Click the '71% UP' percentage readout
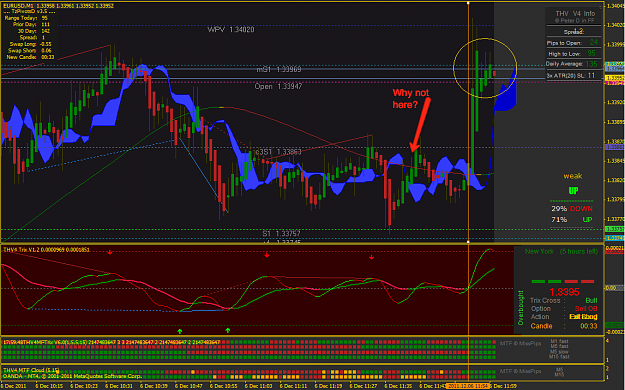Image resolution: width=625 pixels, height=390 pixels. (x=572, y=219)
